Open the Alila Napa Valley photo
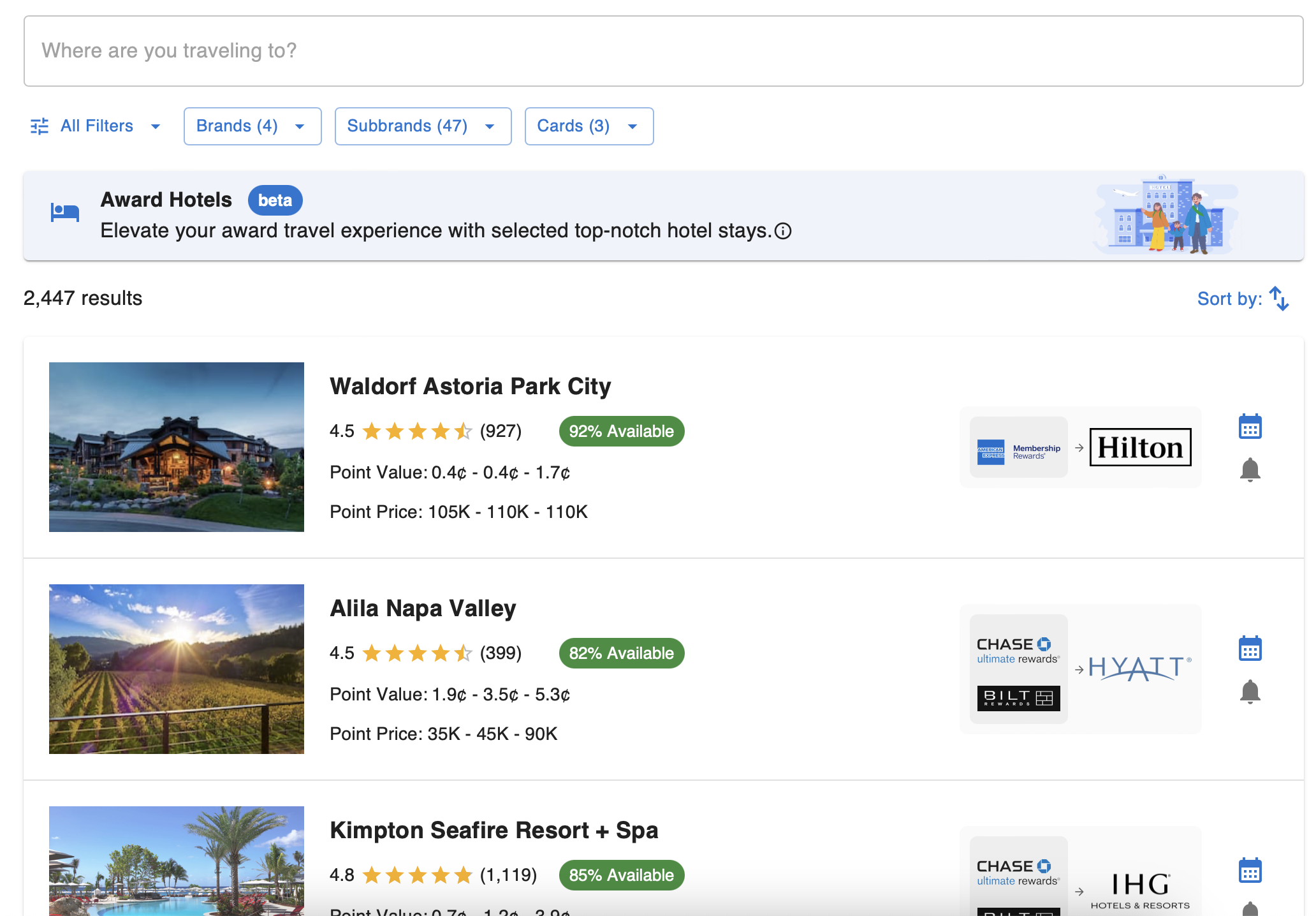1316x916 pixels. pos(177,669)
